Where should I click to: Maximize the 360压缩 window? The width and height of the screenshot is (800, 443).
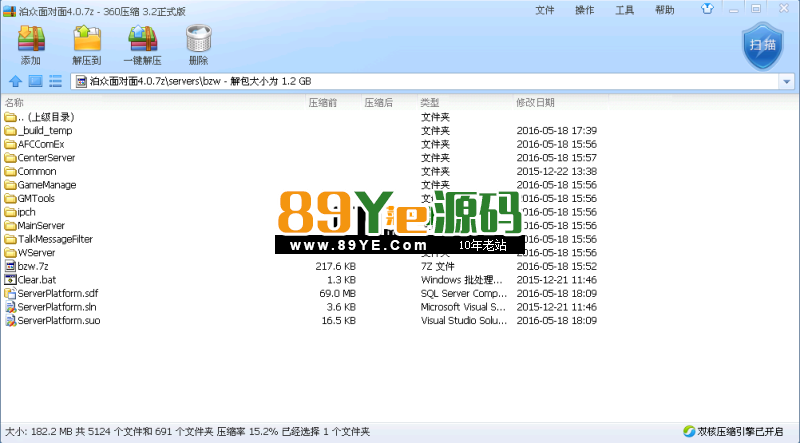tap(756, 9)
